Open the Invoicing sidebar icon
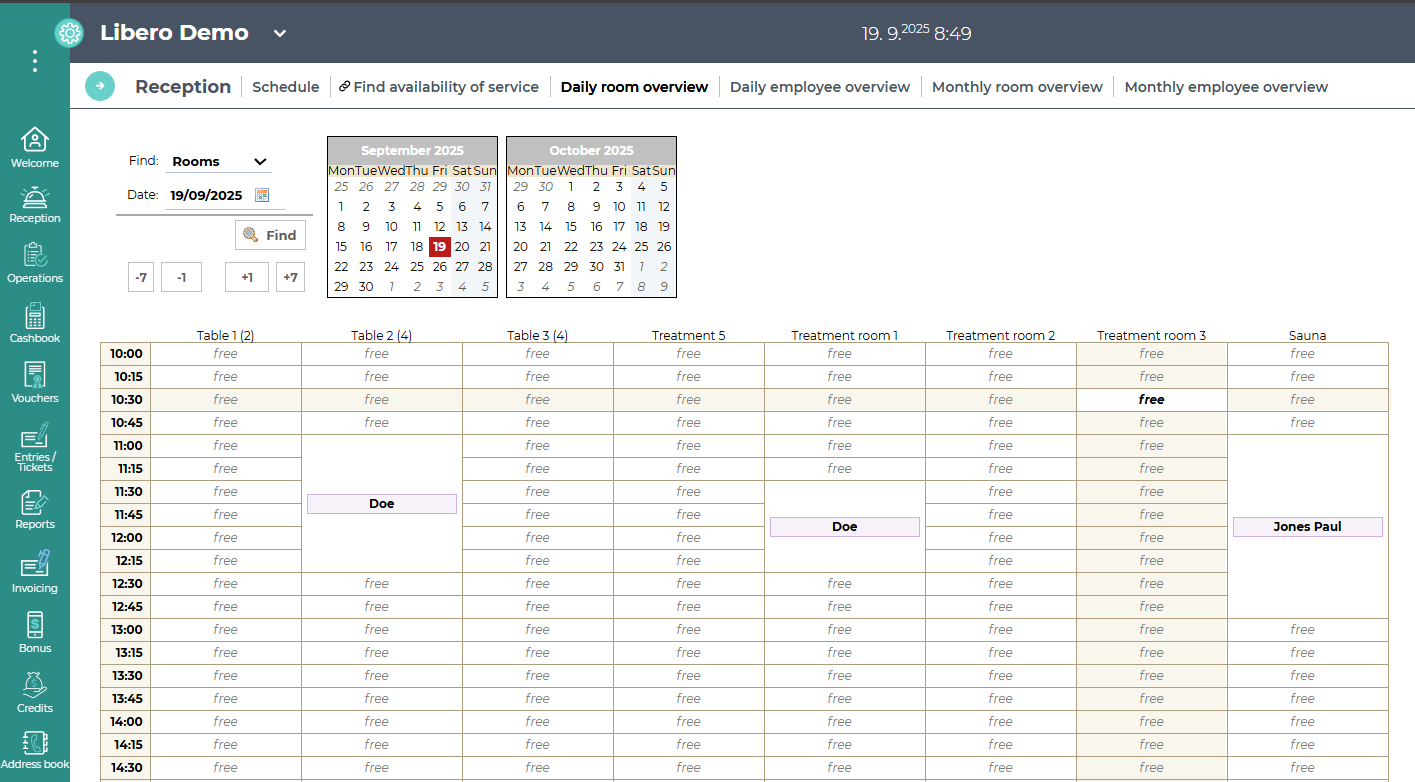 click(35, 566)
